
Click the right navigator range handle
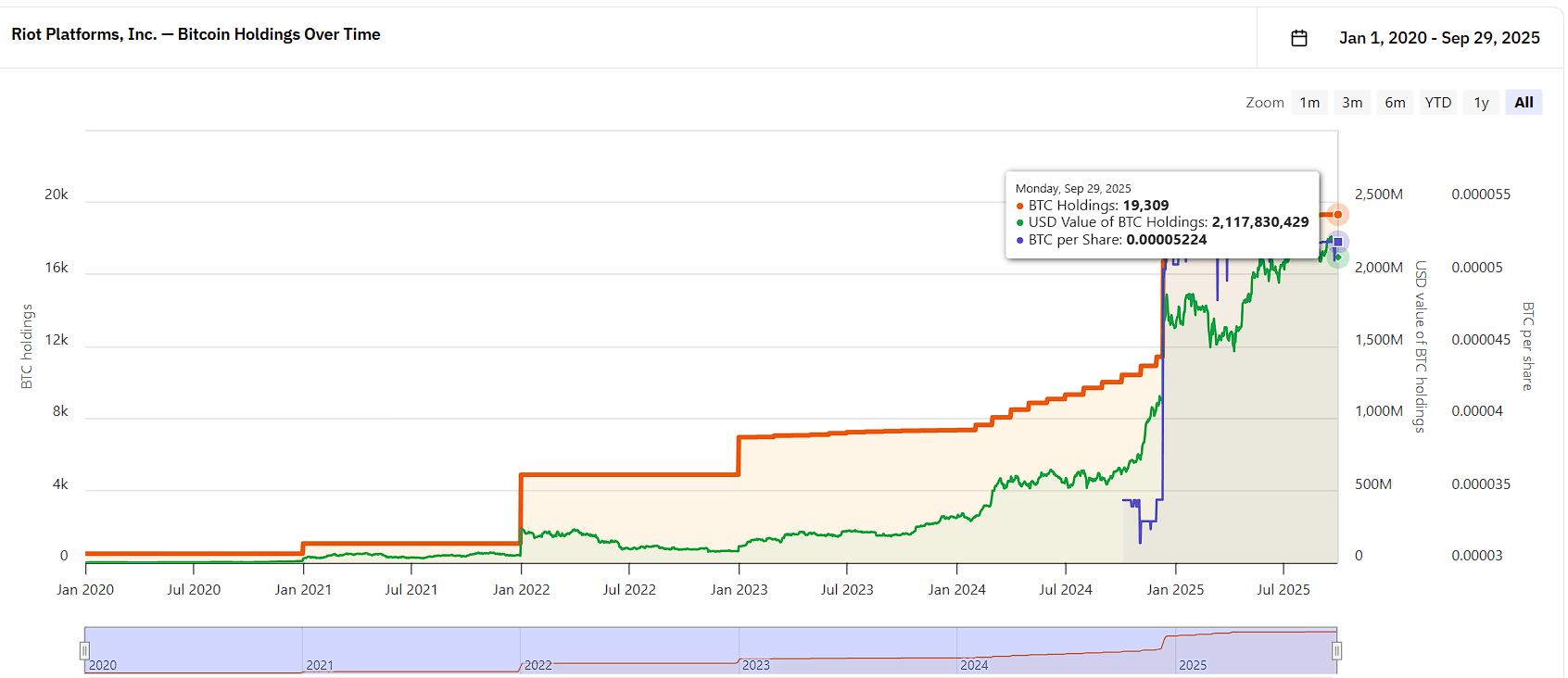[x=1336, y=651]
